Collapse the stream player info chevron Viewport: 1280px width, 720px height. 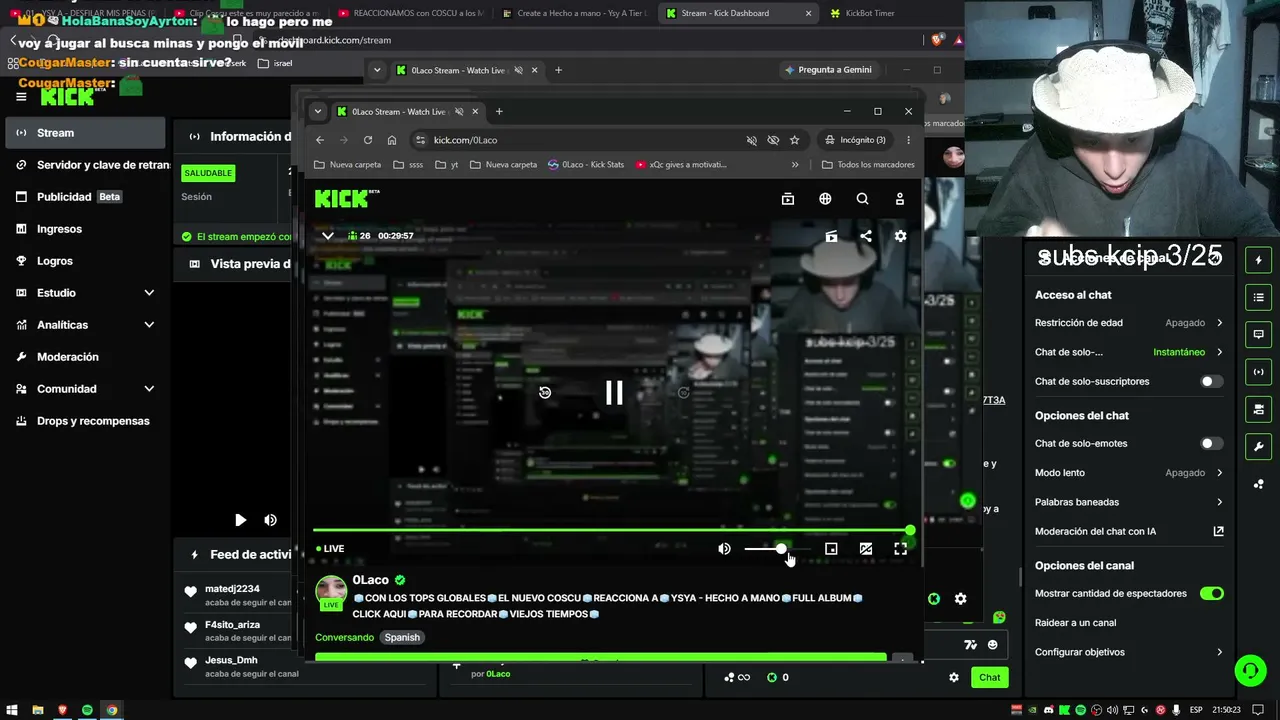click(x=327, y=236)
